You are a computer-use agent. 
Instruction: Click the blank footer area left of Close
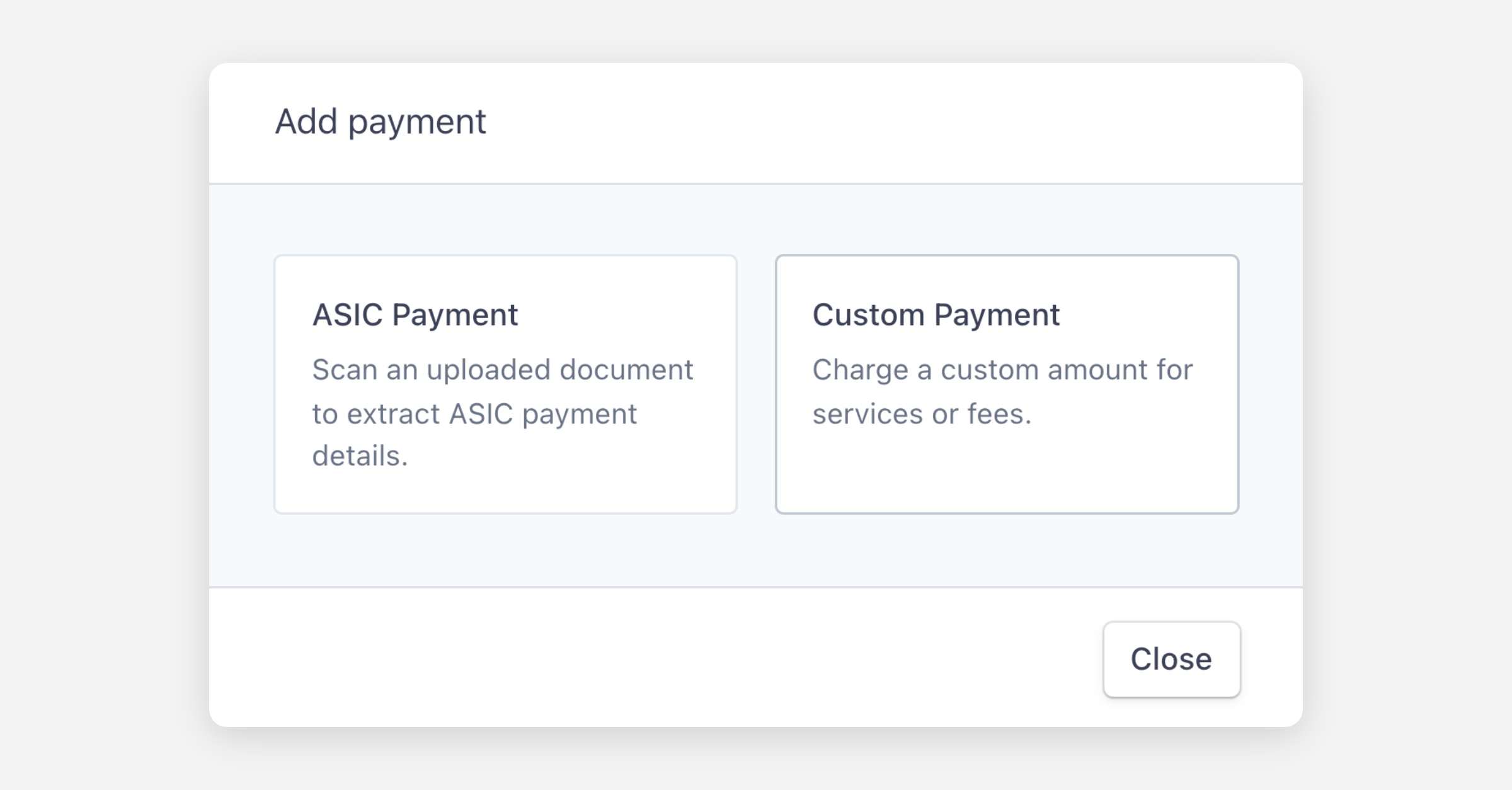pos(630,658)
